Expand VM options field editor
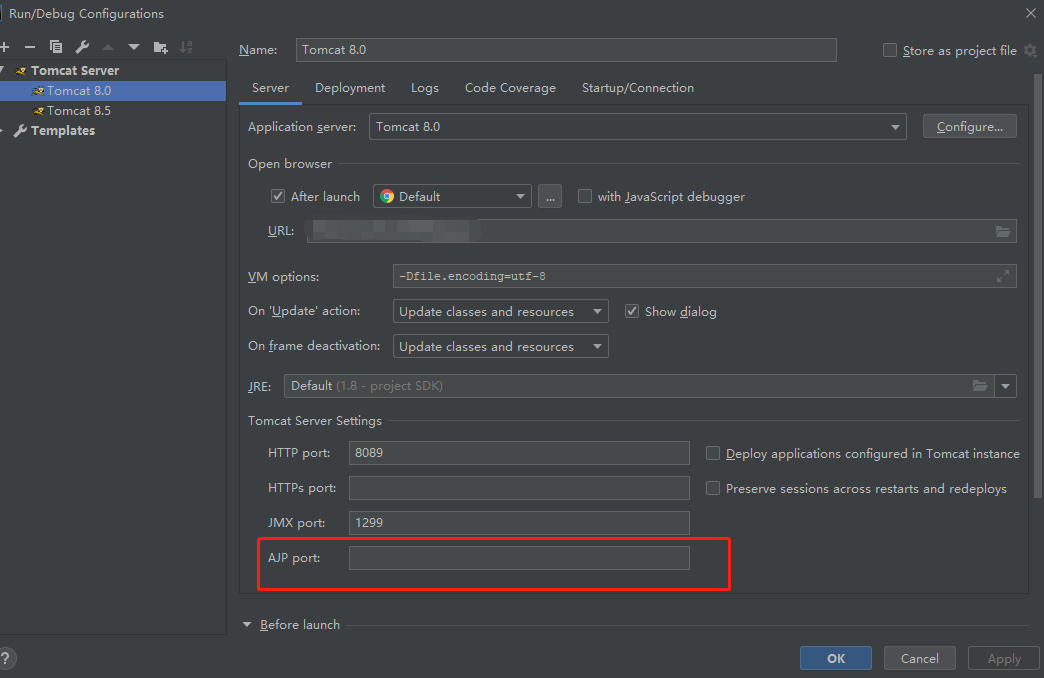Screen dimensions: 1044x678 (1003, 276)
